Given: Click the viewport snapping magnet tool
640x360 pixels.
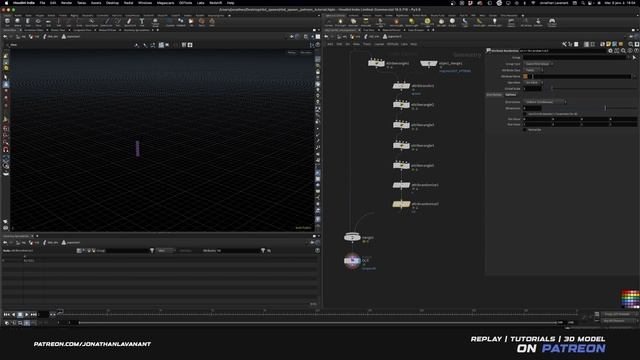Looking at the screenshot, I should [x=6, y=150].
